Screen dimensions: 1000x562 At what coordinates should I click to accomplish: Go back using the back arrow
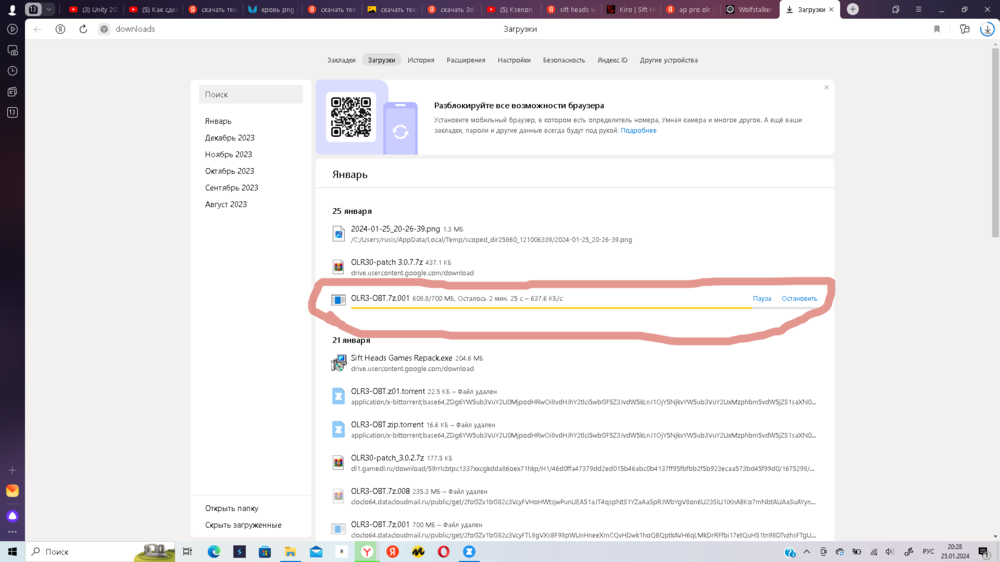(38, 29)
